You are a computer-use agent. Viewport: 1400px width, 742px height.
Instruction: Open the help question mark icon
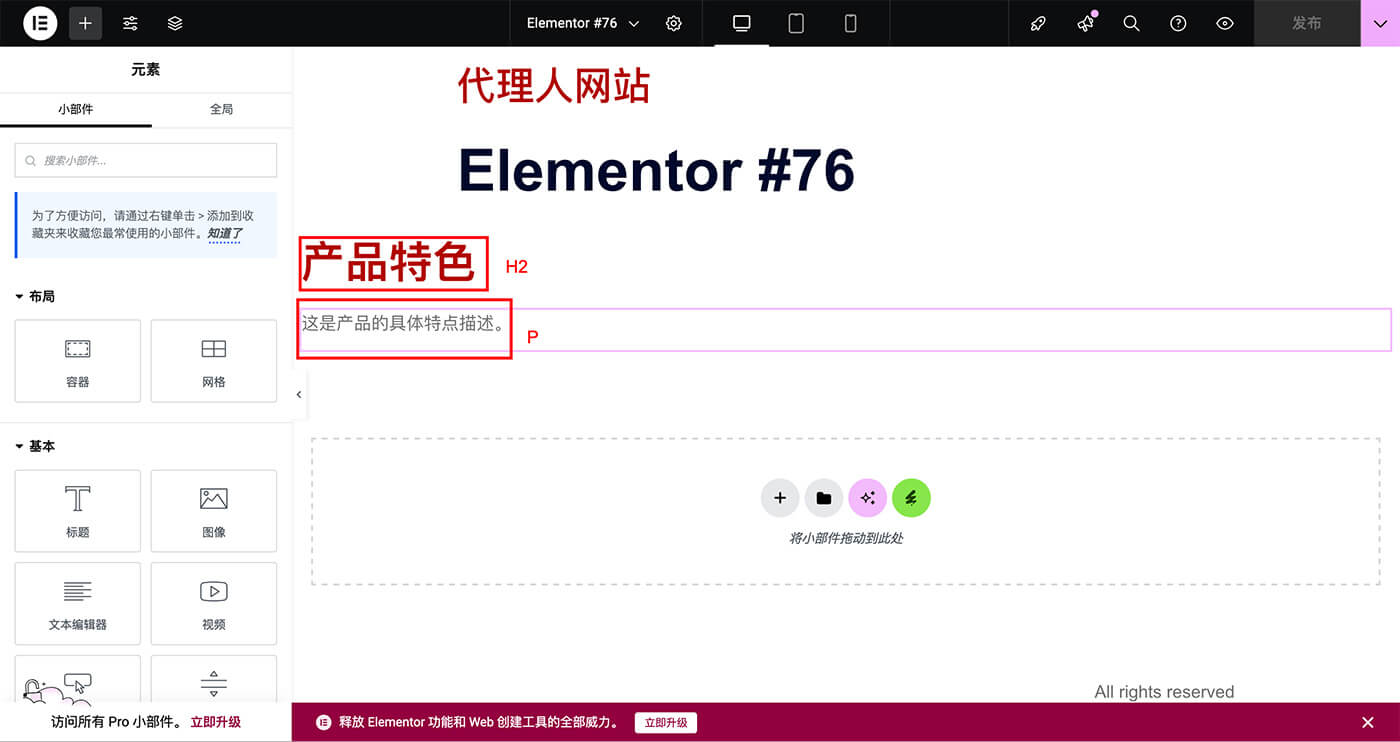pos(1178,23)
